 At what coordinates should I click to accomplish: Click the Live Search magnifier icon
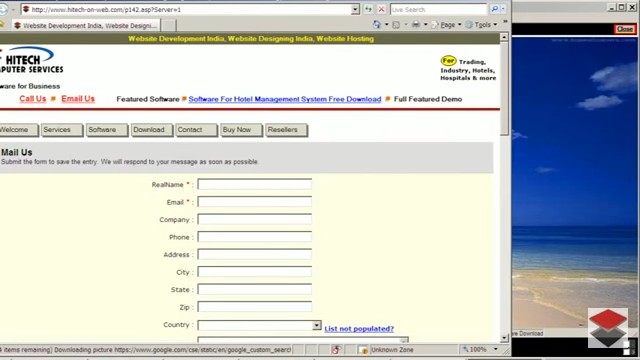(x=494, y=9)
